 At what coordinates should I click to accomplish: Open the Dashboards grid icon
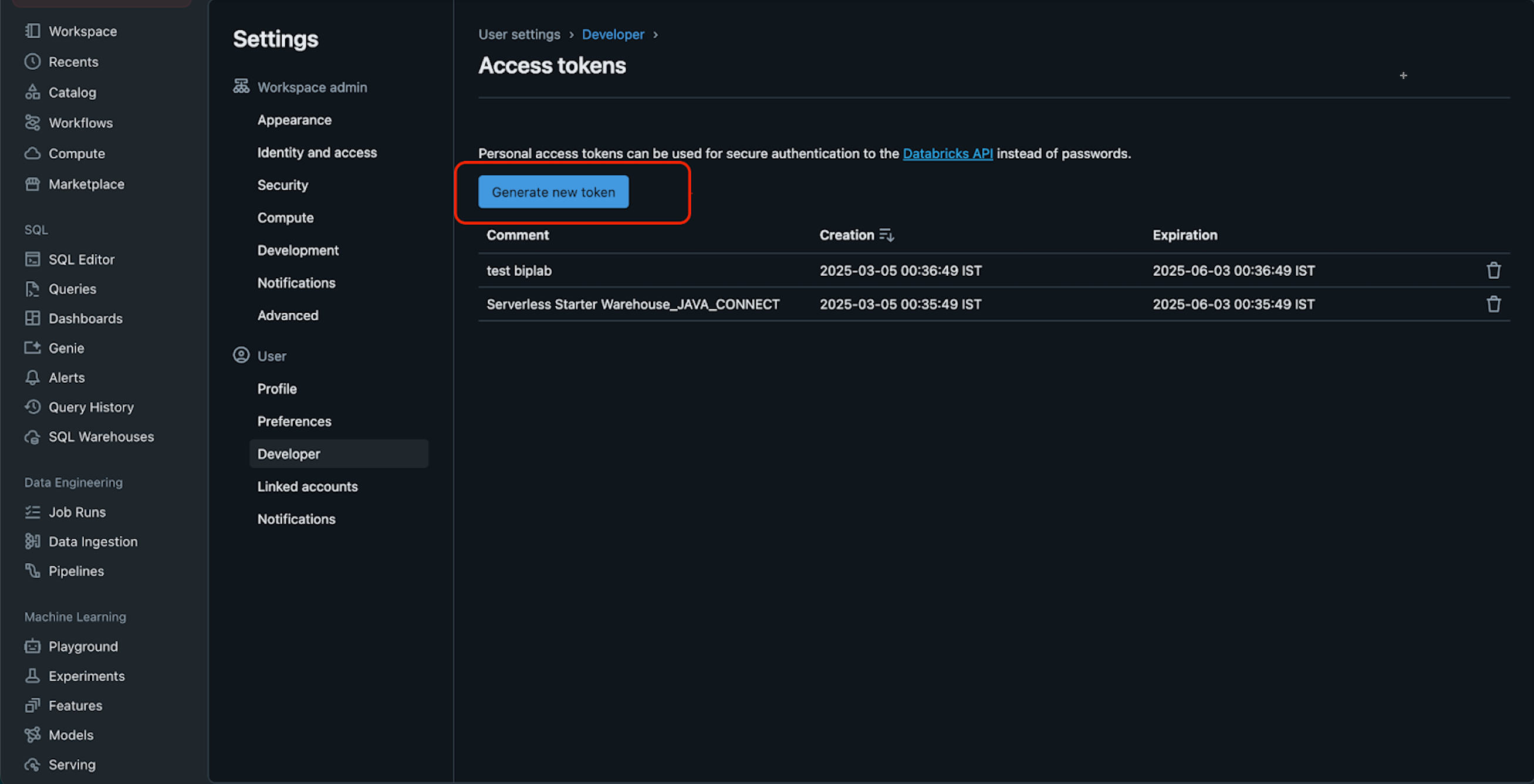(32, 319)
